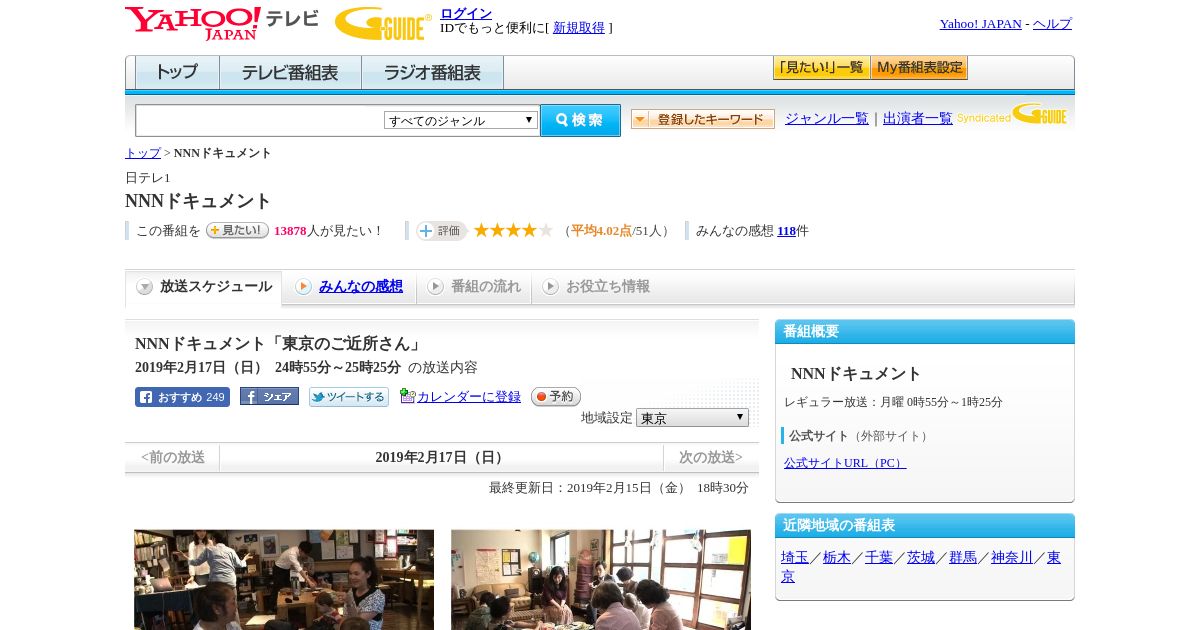The height and width of the screenshot is (630, 1200).
Task: Click the 新規取得 link
Action: click(x=579, y=28)
